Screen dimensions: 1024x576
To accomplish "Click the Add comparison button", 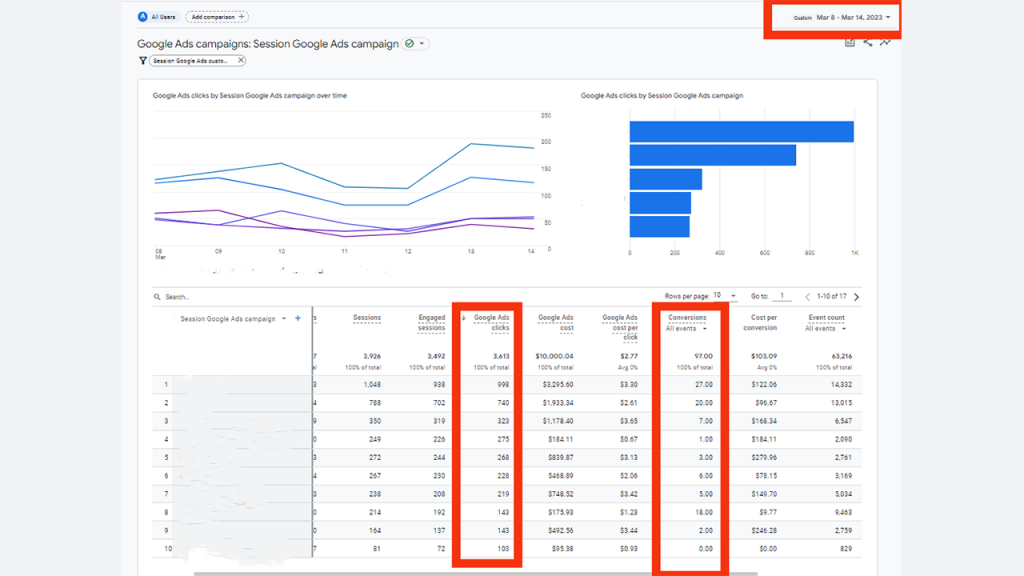I will (217, 17).
